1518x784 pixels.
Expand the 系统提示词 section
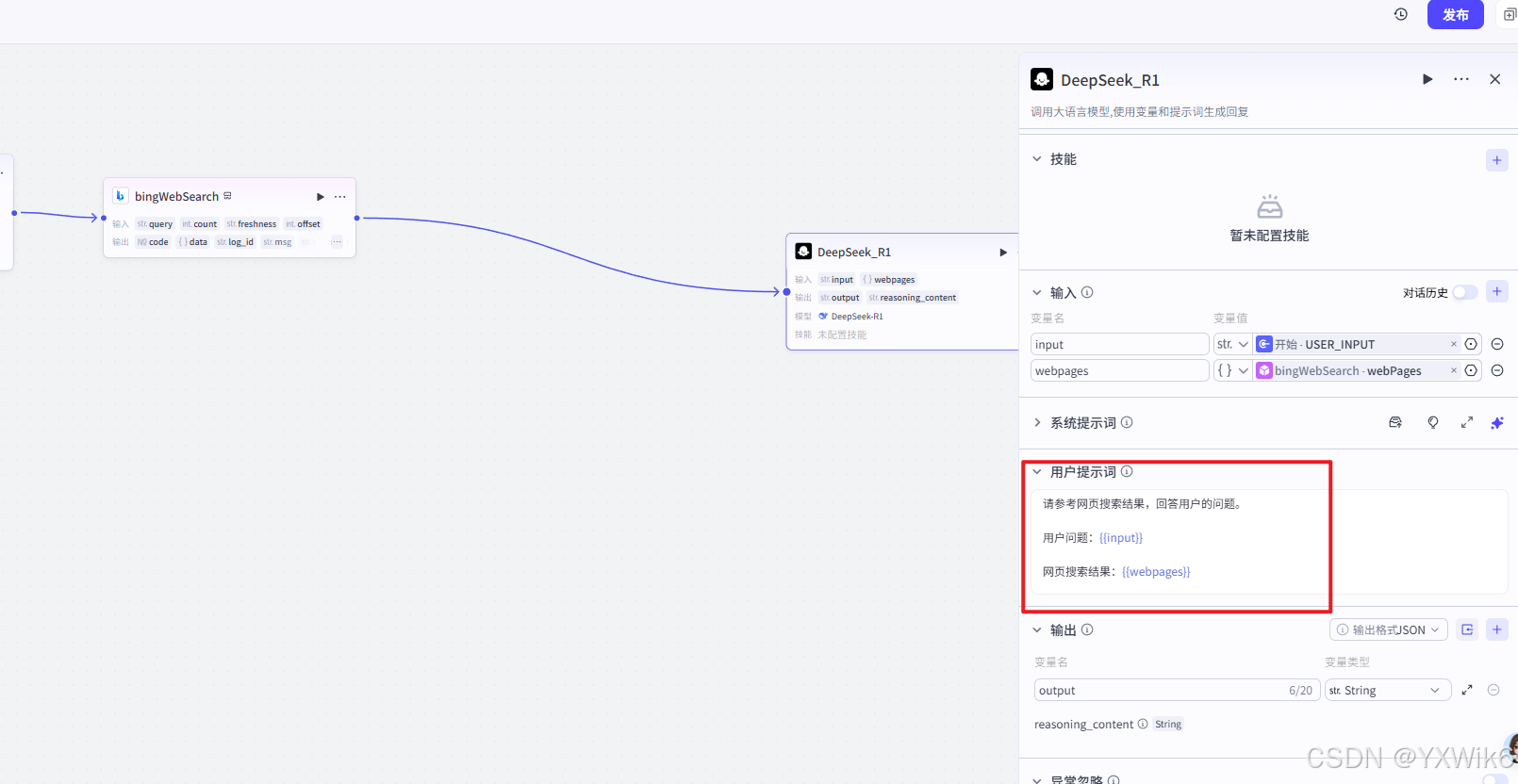(x=1037, y=422)
